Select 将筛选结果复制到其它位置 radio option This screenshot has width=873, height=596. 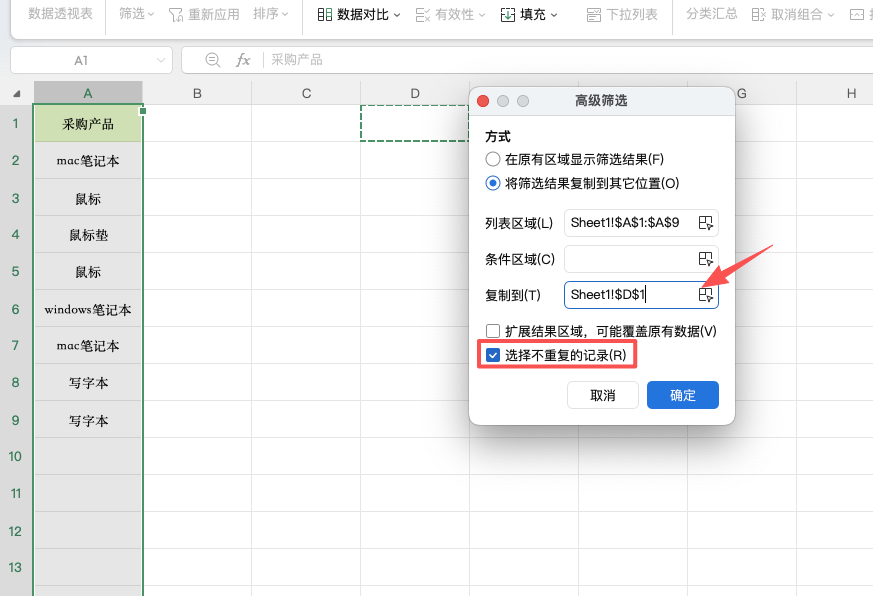click(493, 183)
